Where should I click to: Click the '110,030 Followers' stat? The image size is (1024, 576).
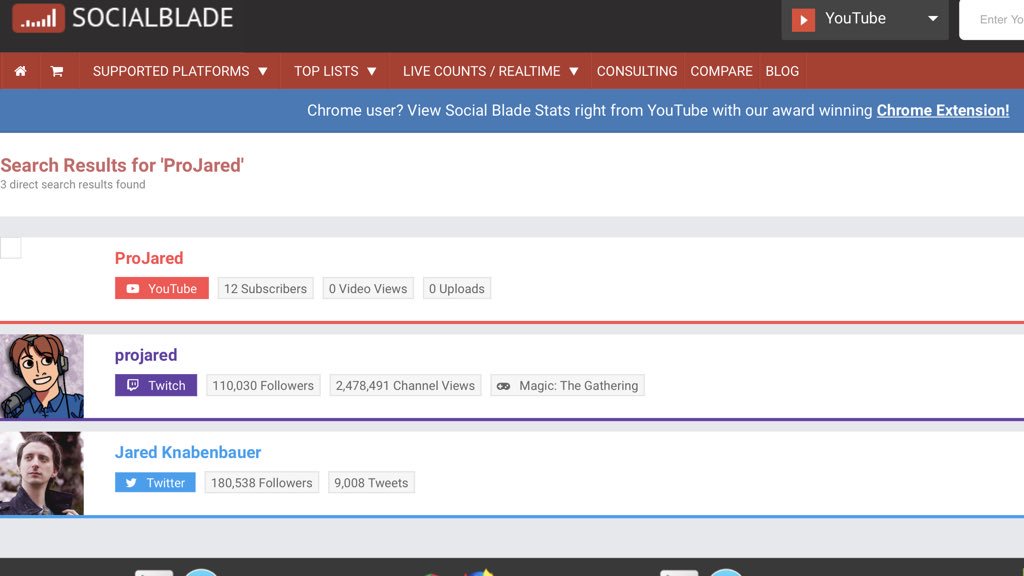pyautogui.click(x=263, y=385)
